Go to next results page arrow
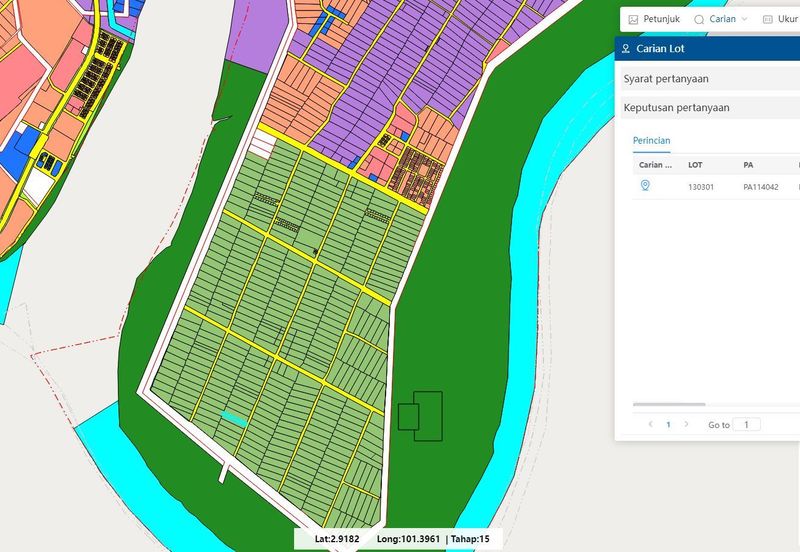 coord(686,424)
